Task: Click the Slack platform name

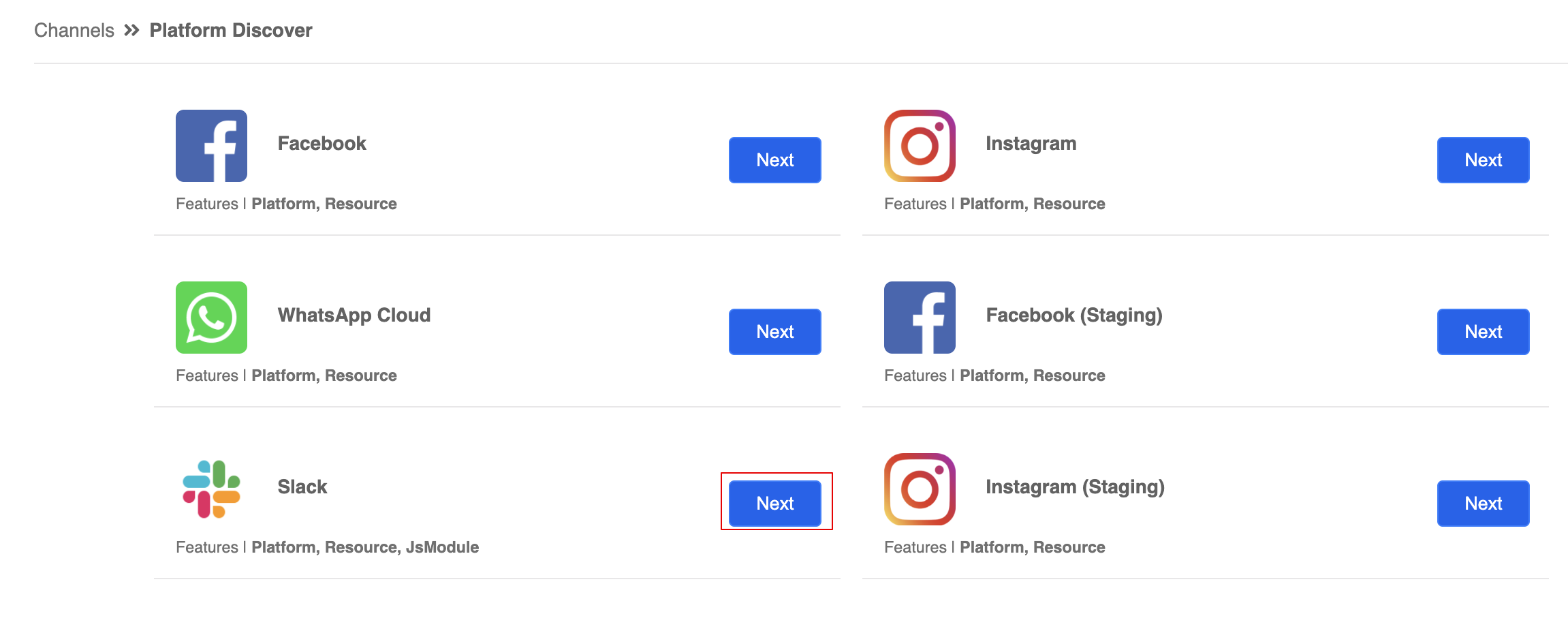Action: tap(302, 487)
